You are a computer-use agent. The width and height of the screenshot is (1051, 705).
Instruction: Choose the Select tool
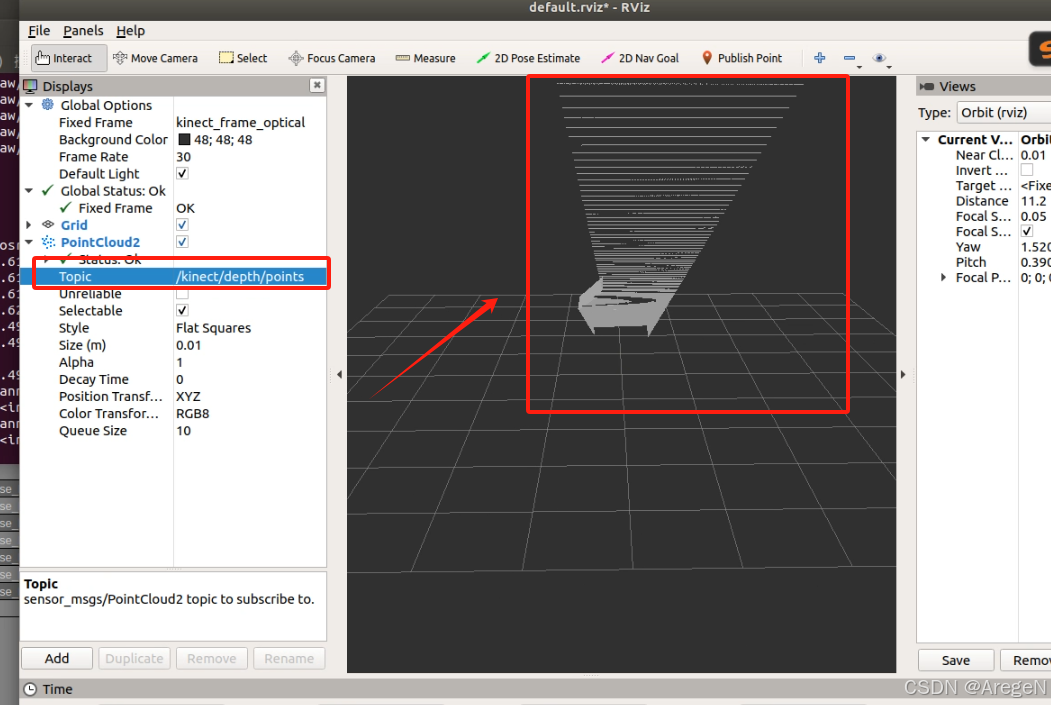pos(243,58)
